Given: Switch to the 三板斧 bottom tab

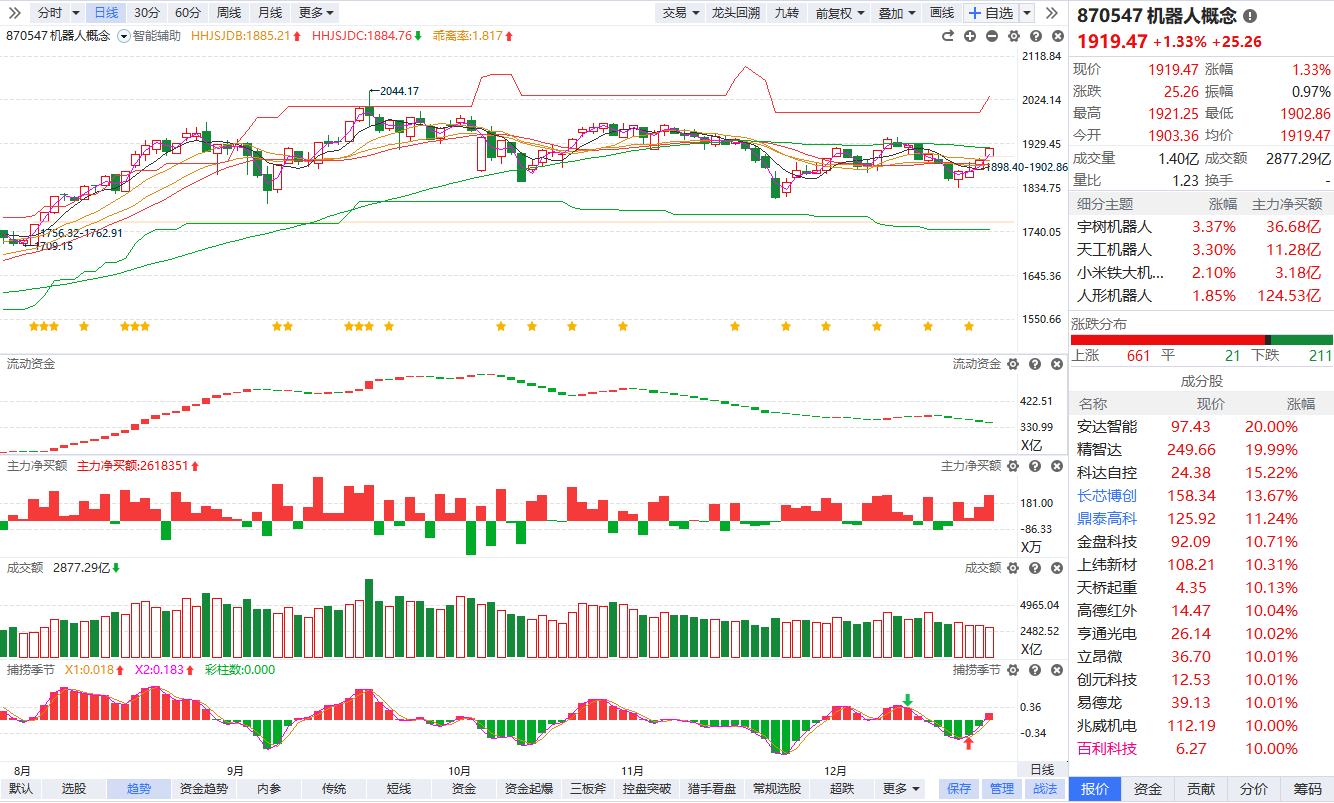Looking at the screenshot, I should (589, 789).
